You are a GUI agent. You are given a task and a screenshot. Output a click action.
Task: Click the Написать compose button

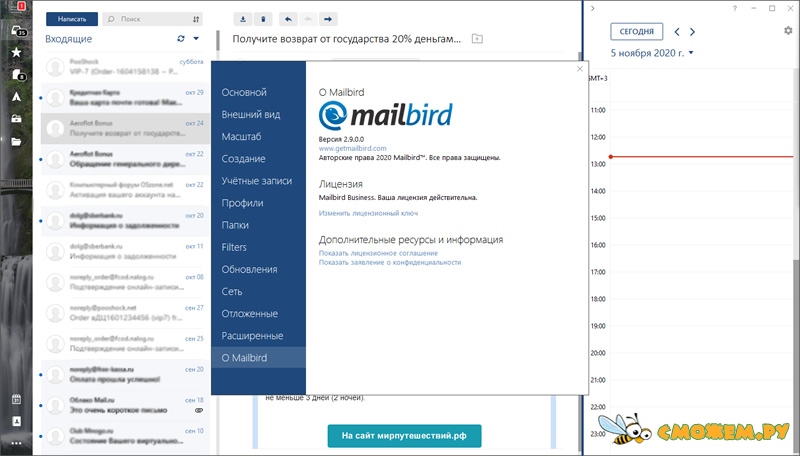pos(72,19)
